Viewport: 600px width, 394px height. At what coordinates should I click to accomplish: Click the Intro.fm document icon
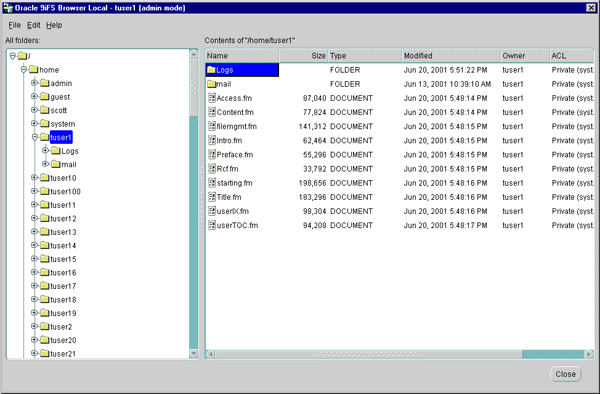pyautogui.click(x=212, y=140)
